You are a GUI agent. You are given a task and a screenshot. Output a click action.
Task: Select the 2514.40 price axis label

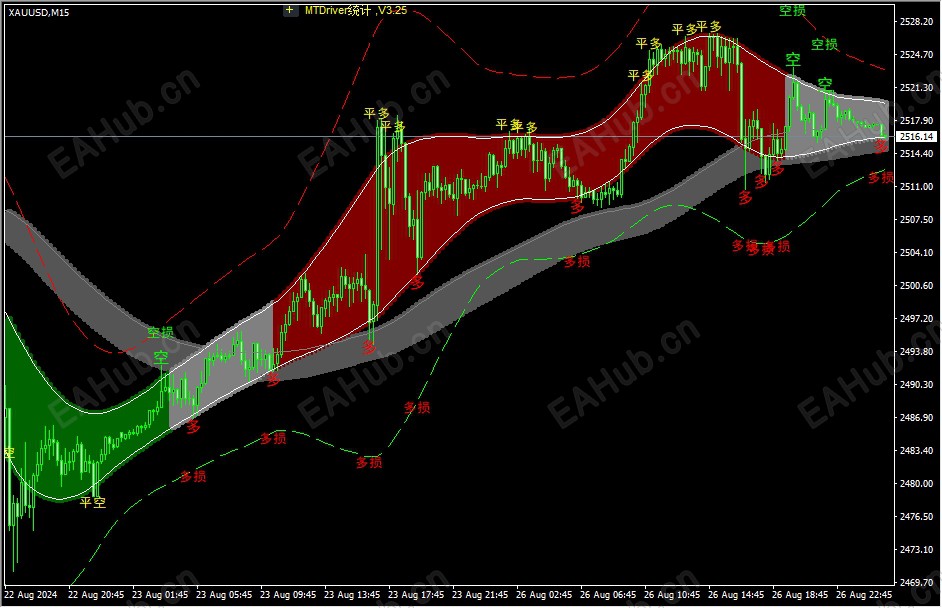pyautogui.click(x=916, y=154)
